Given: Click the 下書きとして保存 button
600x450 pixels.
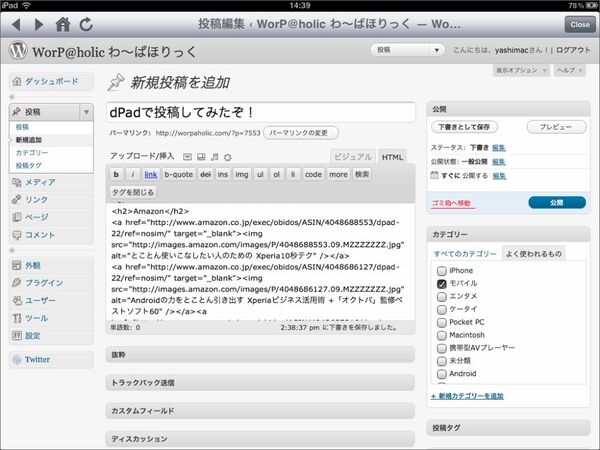Looking at the screenshot, I should tap(464, 127).
